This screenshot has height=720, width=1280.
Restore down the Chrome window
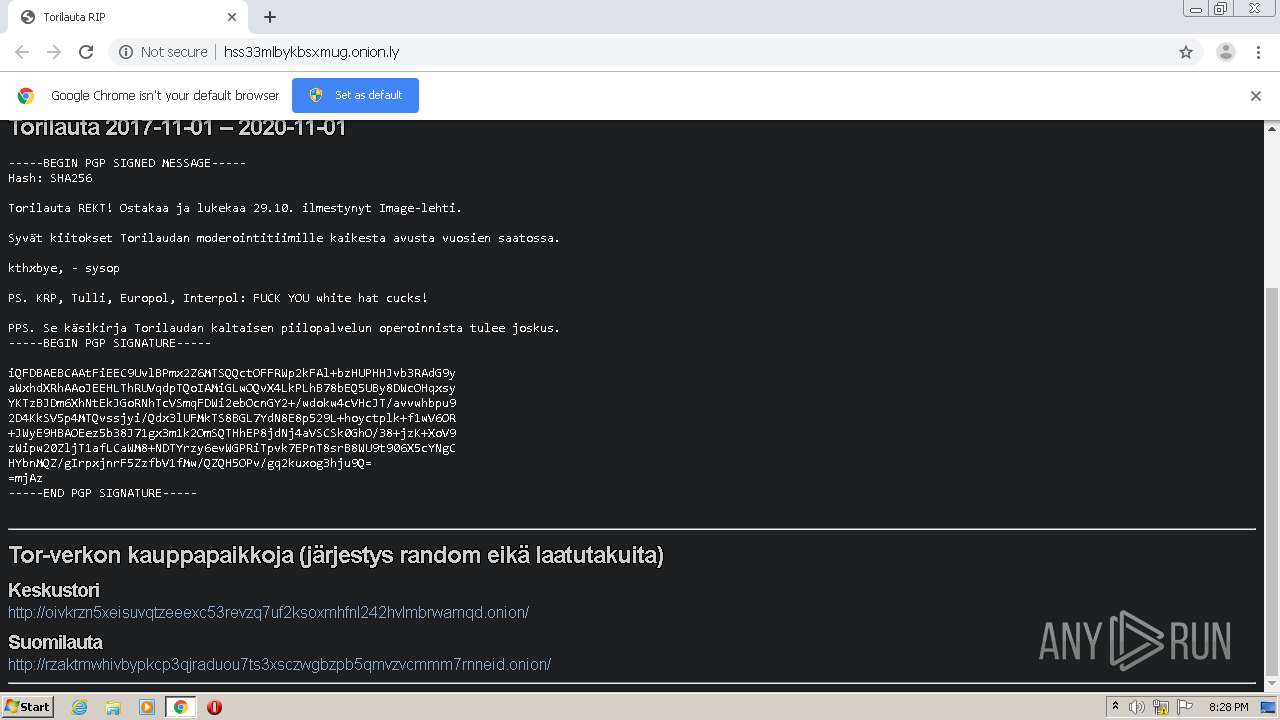pos(1220,8)
